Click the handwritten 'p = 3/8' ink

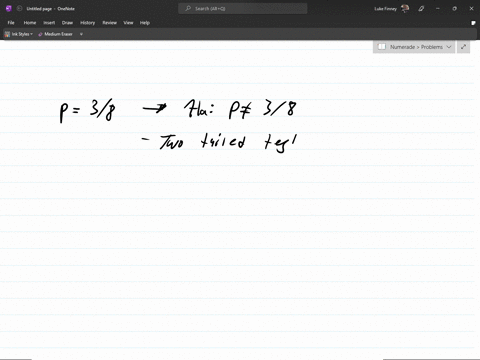[x=87, y=110]
